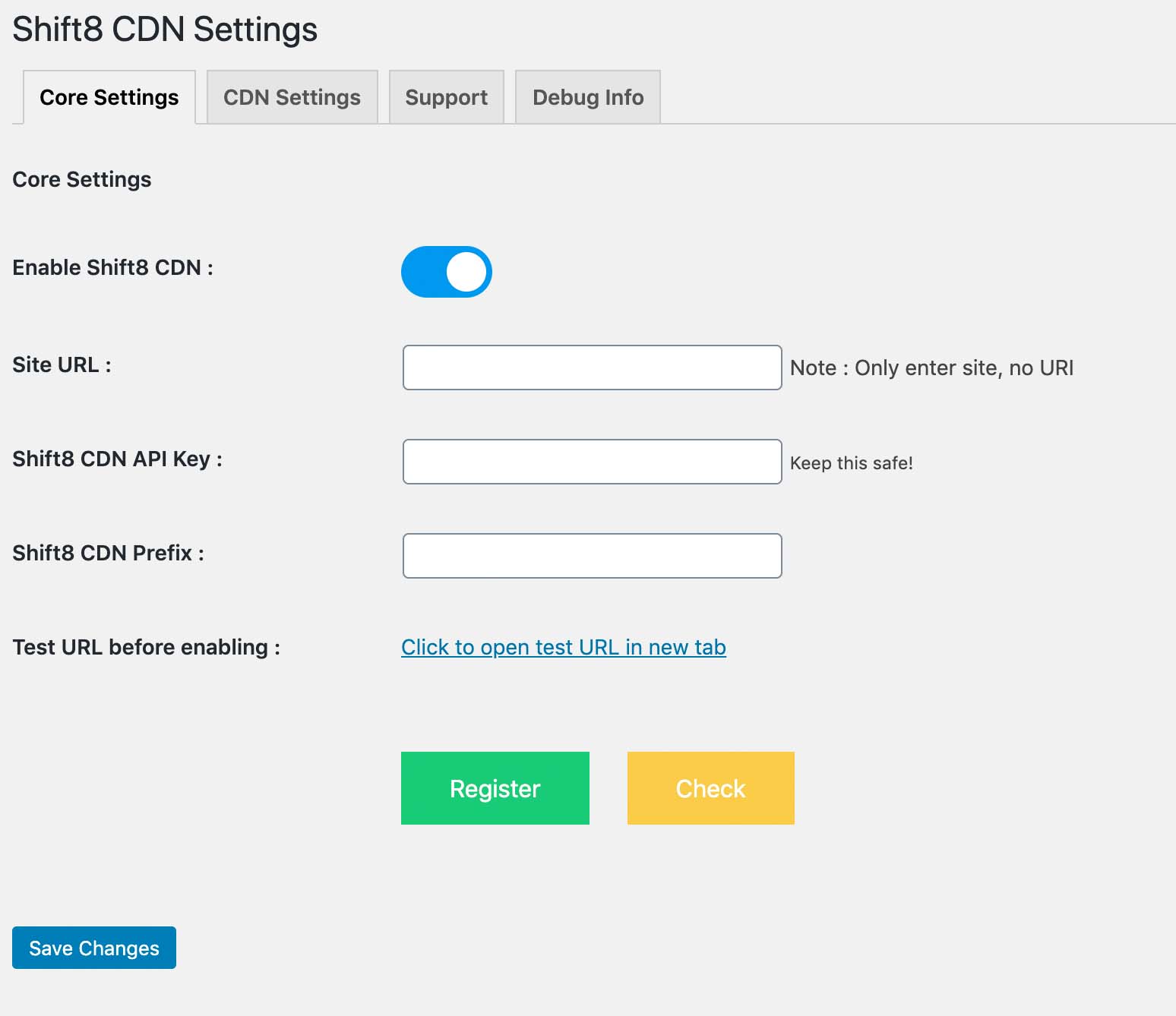
Task: Click the 'Site URL :' label text
Action: coord(62,364)
